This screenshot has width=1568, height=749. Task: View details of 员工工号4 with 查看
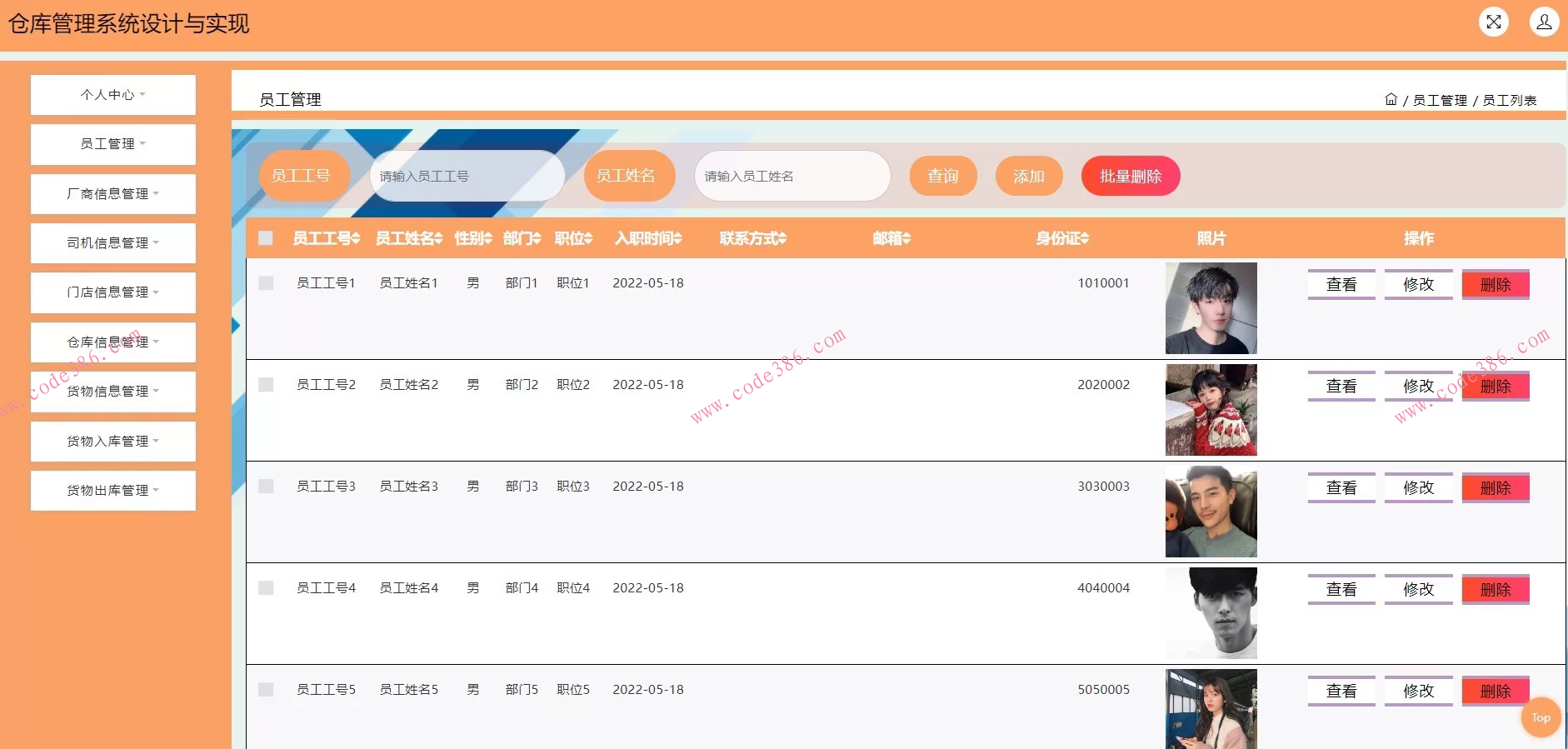tap(1341, 589)
